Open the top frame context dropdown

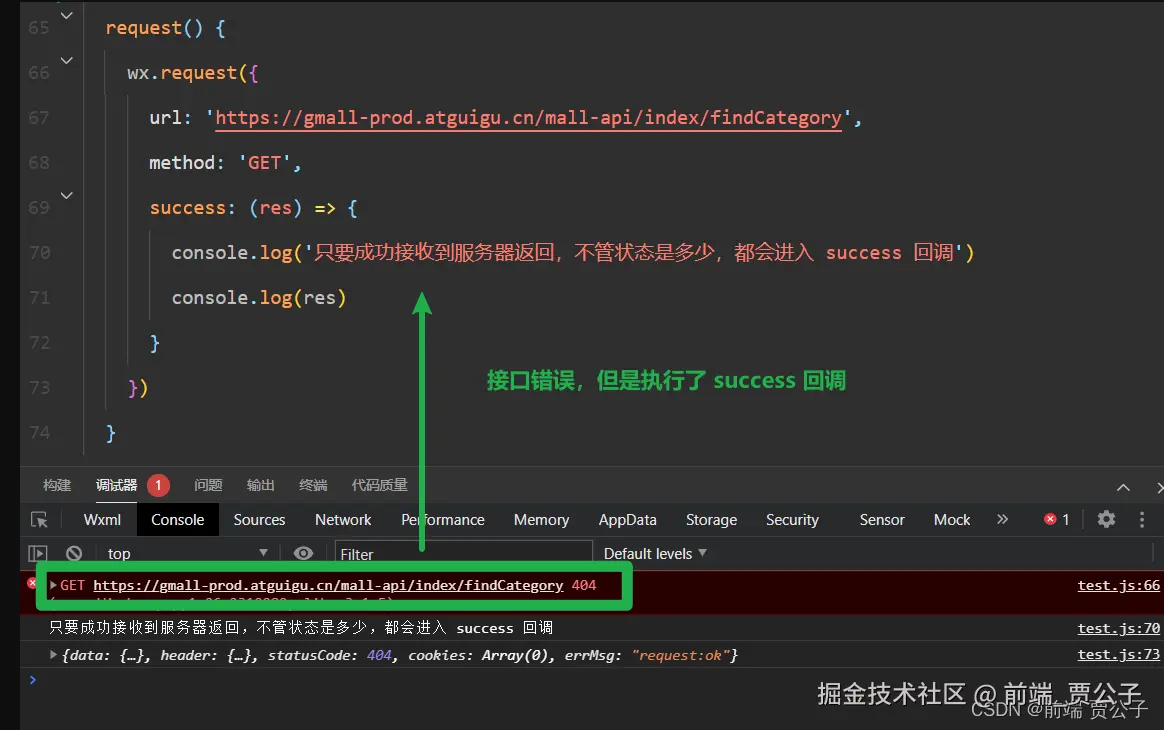pos(185,552)
